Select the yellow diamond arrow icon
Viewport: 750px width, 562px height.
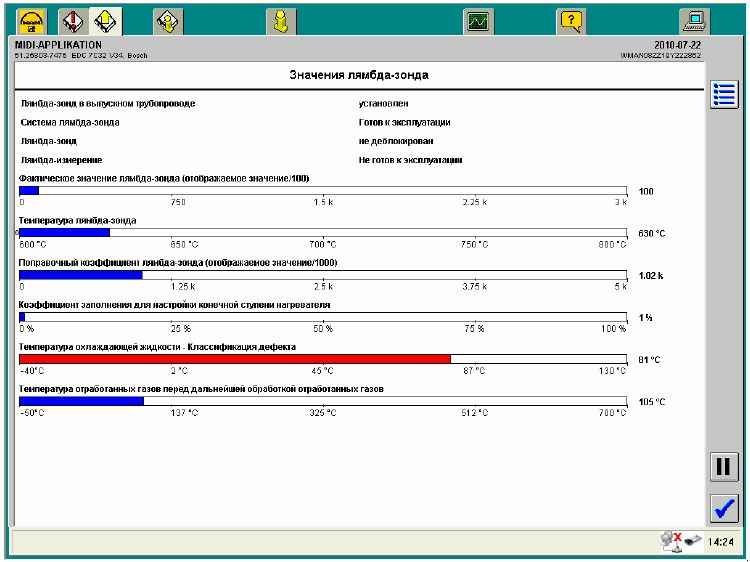[104, 19]
